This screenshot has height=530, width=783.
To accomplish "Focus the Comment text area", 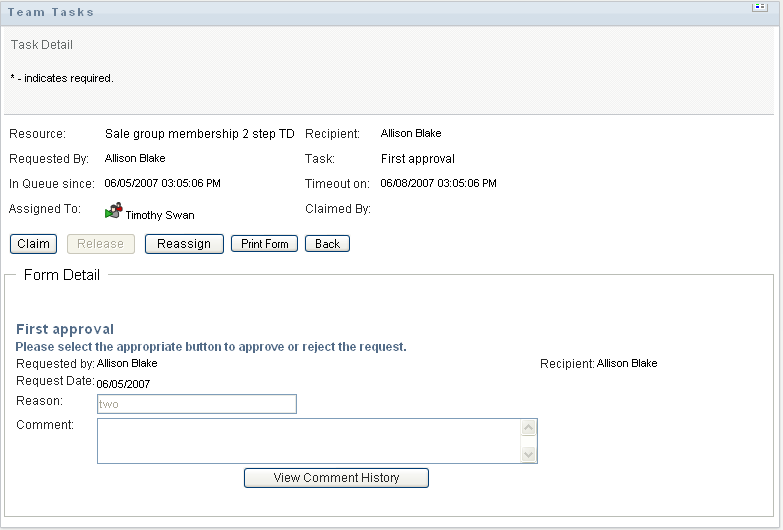I will (x=308, y=441).
